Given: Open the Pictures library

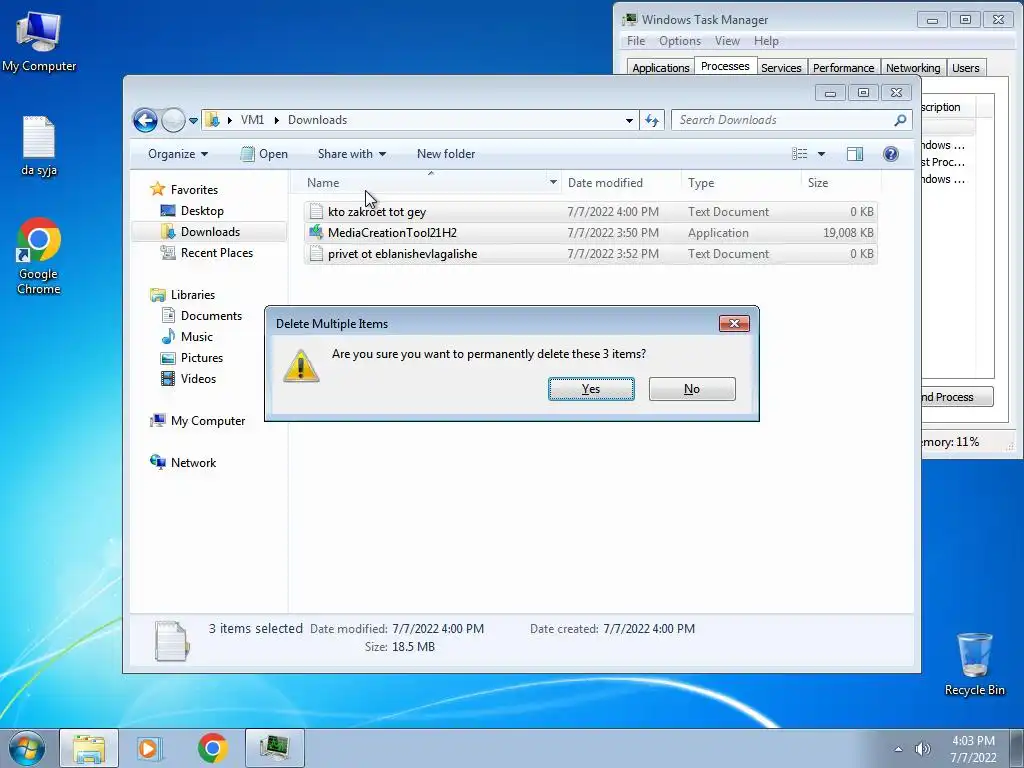Looking at the screenshot, I should click(202, 358).
